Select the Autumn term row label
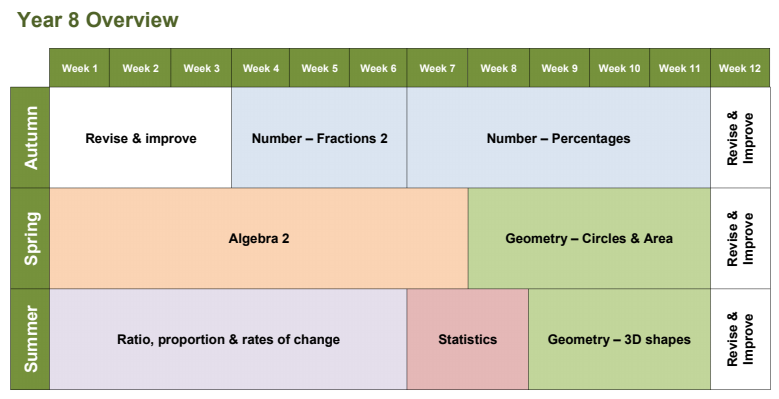The image size is (779, 399). pos(30,138)
